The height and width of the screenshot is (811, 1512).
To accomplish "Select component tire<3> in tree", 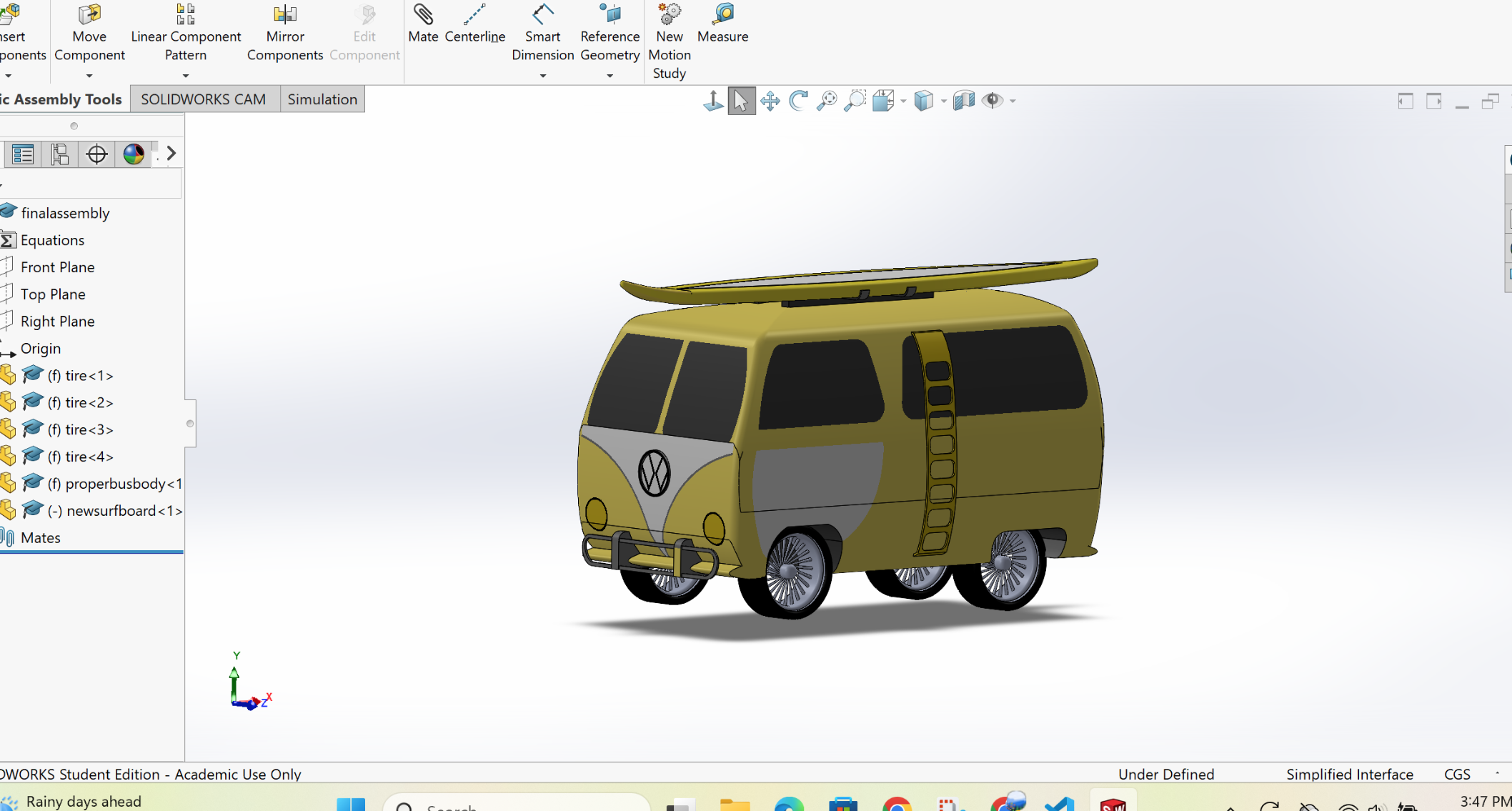I will click(80, 429).
